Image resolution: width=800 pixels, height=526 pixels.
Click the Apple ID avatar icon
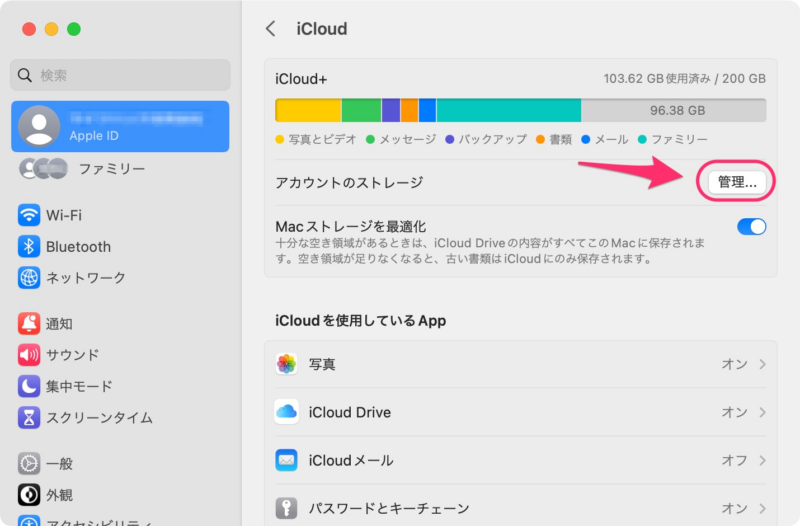39,126
